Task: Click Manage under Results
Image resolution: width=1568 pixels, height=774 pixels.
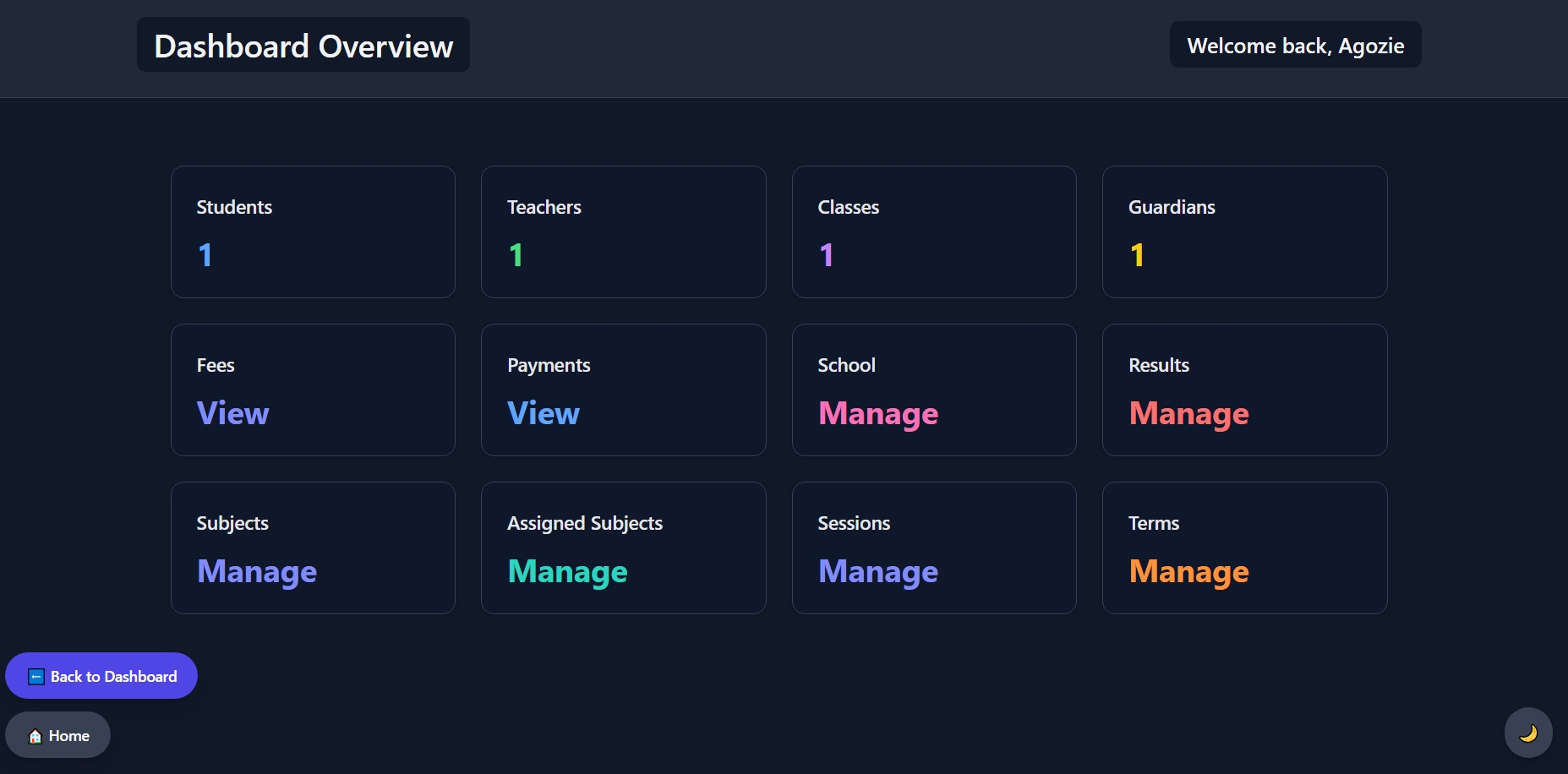Action: coord(1188,413)
